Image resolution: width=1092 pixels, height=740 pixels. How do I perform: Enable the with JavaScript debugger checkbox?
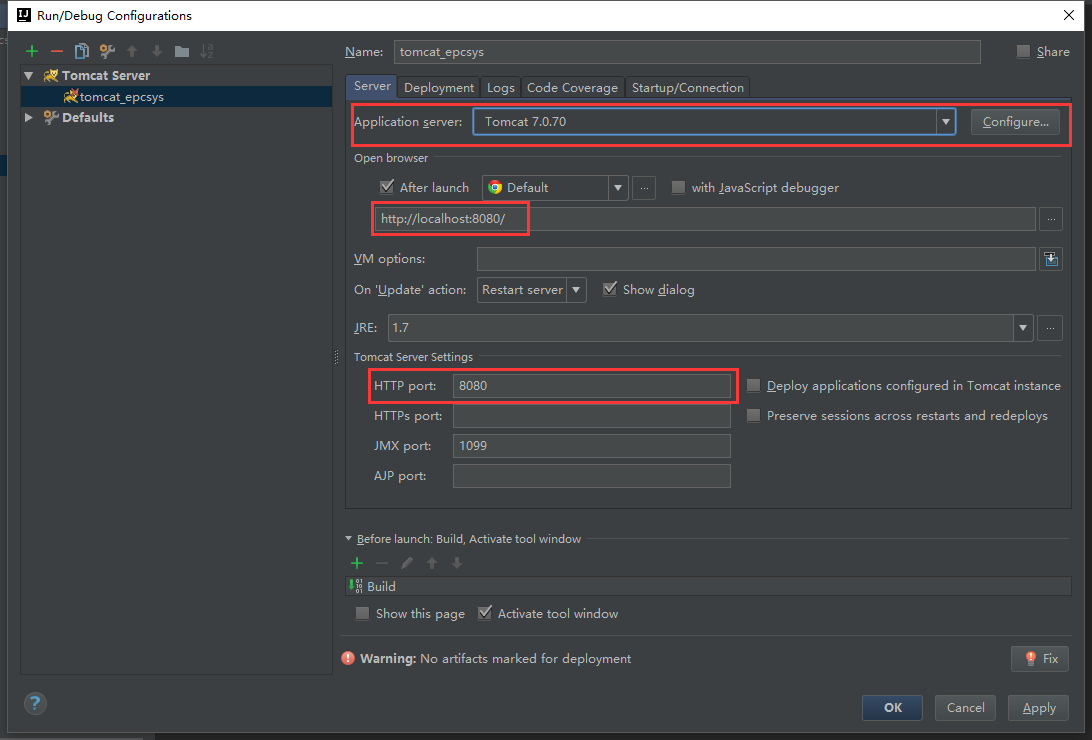click(x=678, y=187)
